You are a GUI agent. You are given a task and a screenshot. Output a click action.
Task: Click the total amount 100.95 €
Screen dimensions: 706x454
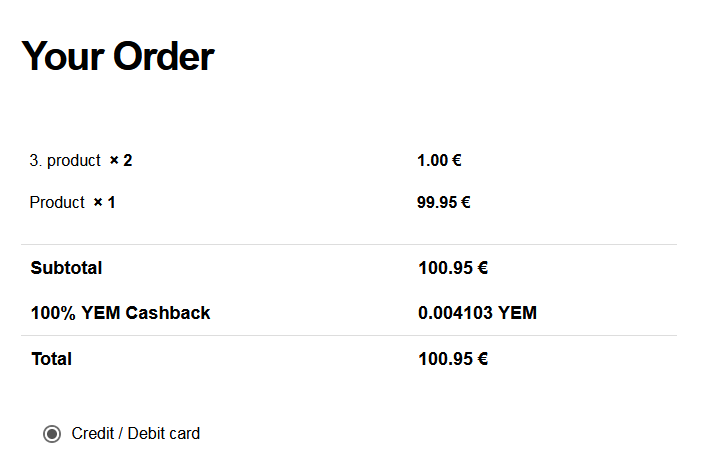(x=453, y=359)
